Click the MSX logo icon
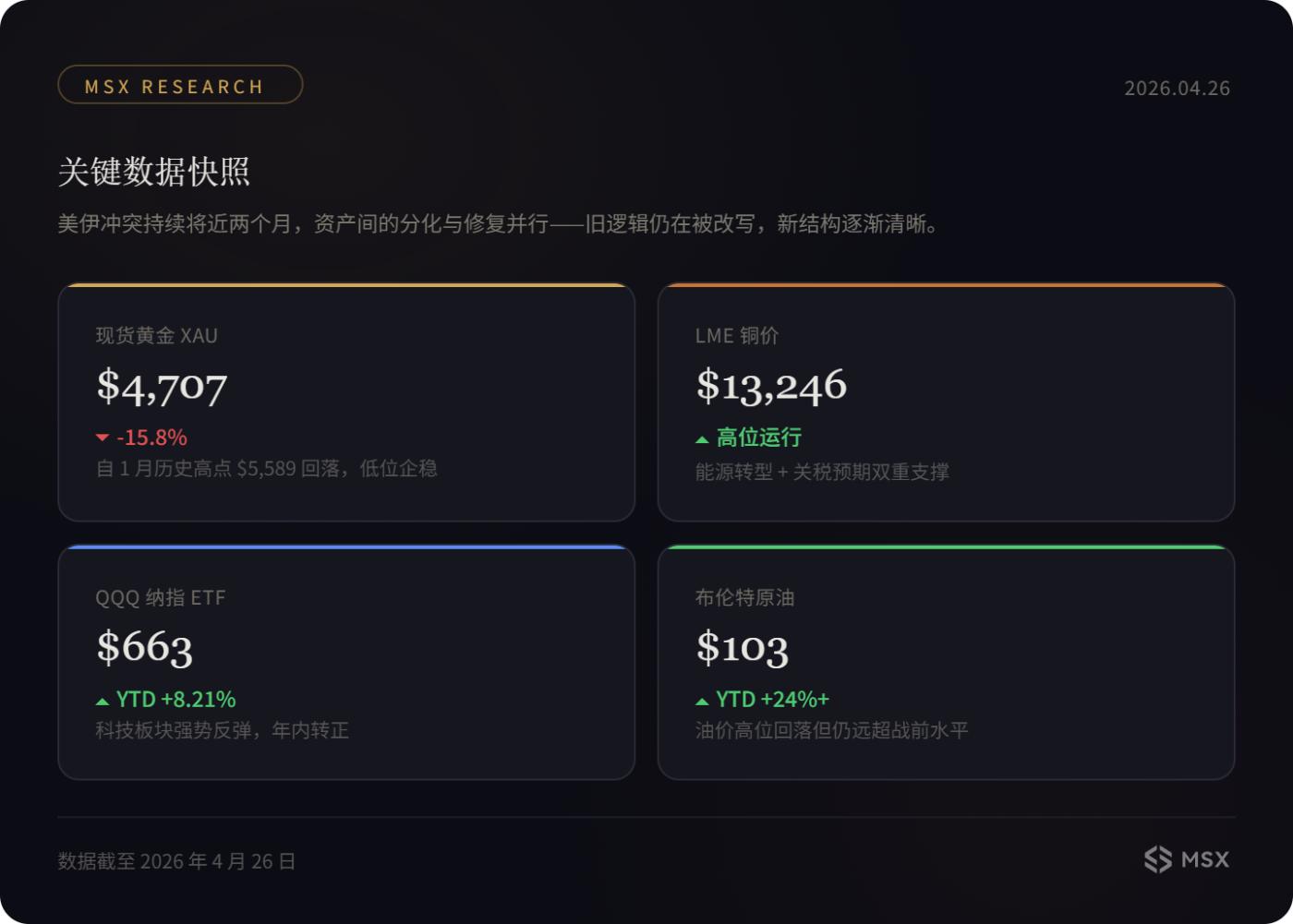Screen dimensions: 1293x924 [1158, 859]
